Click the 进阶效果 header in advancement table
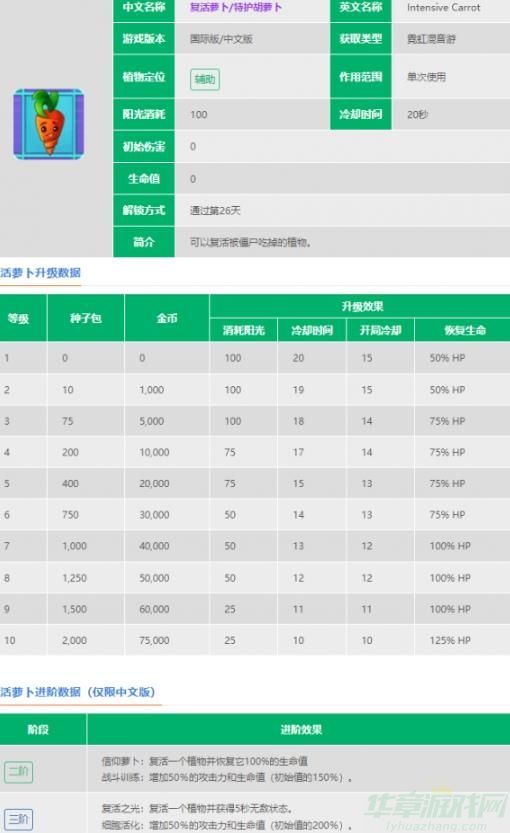Screen dimensions: 510x833 click(x=301, y=729)
